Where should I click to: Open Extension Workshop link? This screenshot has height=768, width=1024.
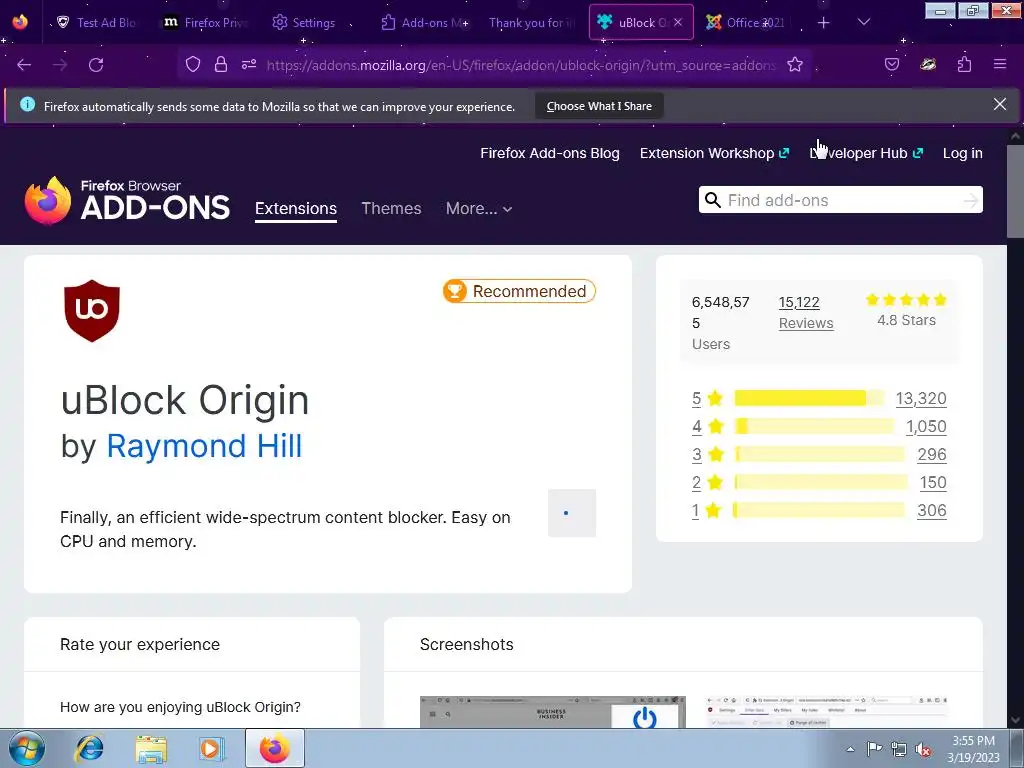click(714, 153)
